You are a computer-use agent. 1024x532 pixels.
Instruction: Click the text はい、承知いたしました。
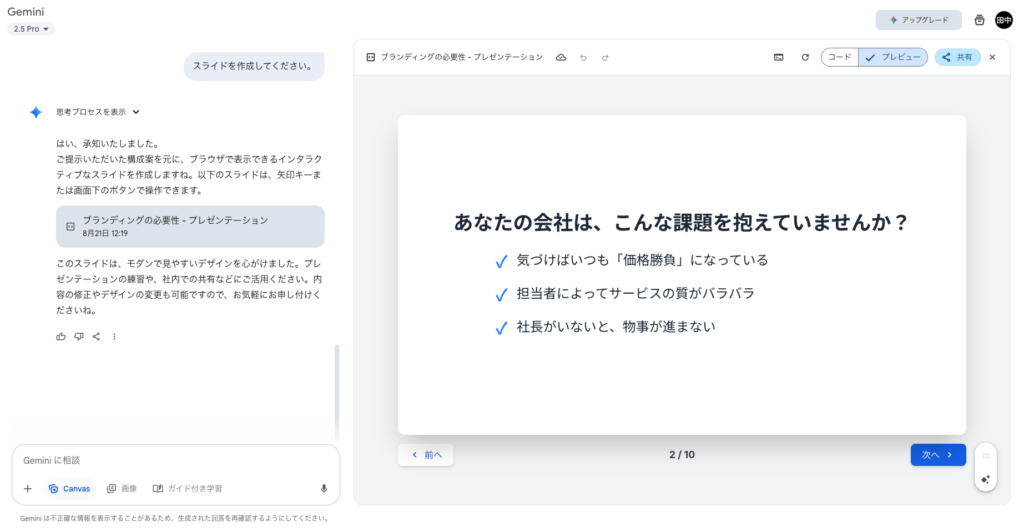107,144
